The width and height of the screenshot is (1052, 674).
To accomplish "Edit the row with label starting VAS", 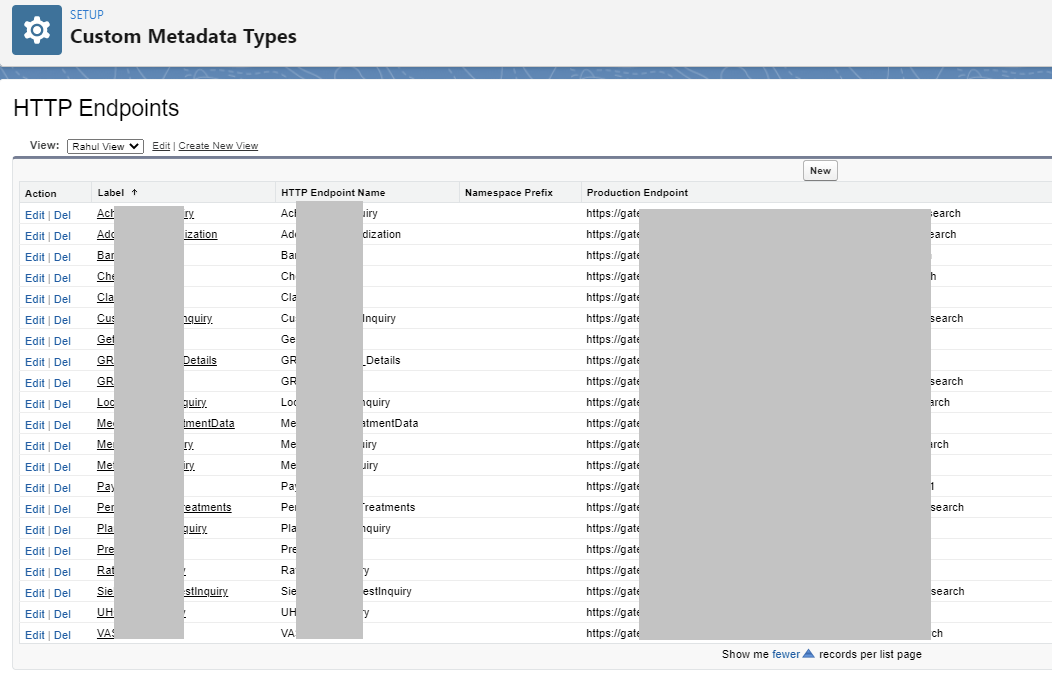I will pos(34,635).
